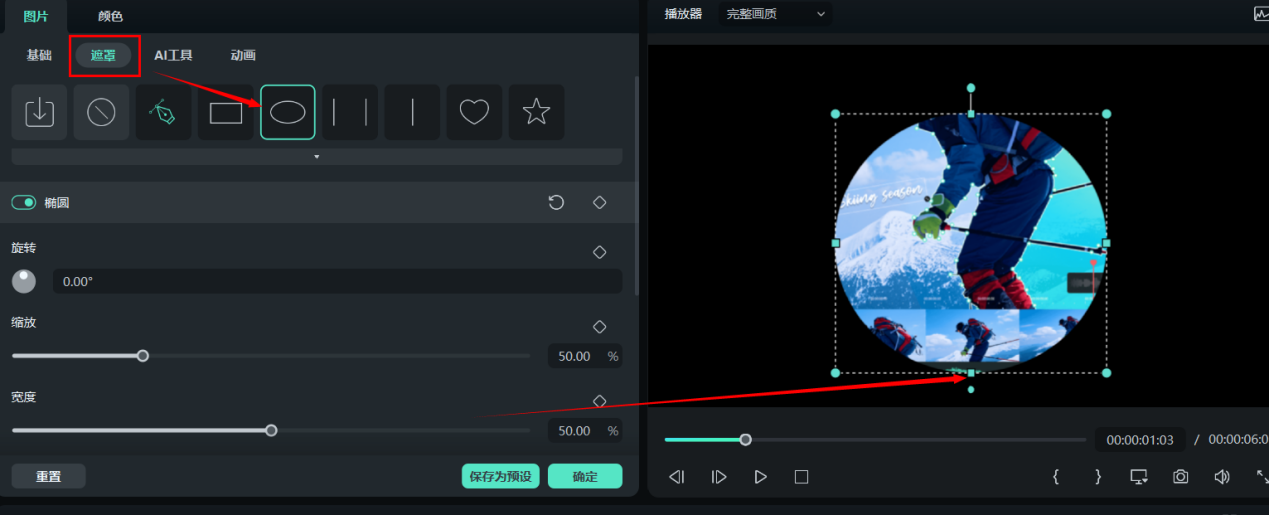Screen dimensions: 1269x515
Task: Click the 确定 button
Action: point(585,476)
